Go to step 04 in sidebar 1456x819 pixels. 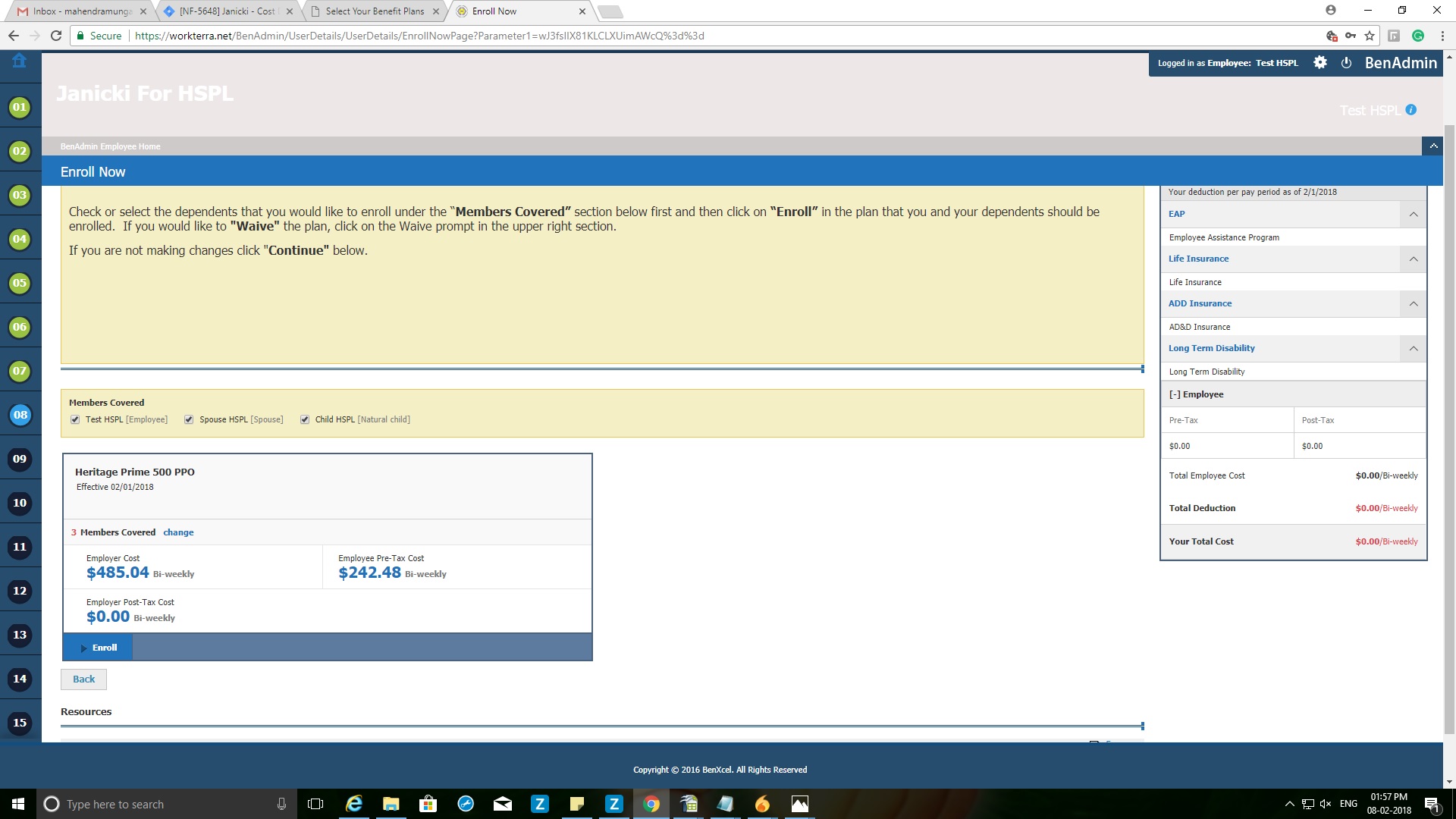point(20,239)
